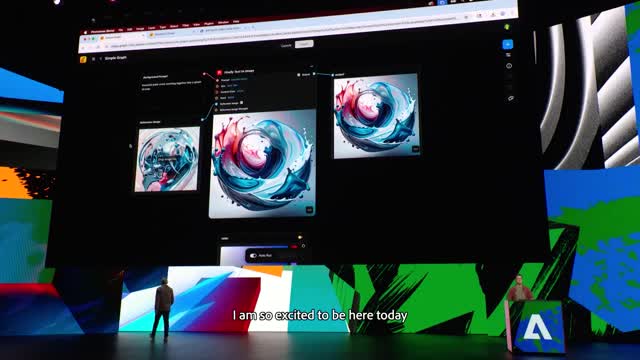Viewport: 640px width, 360px height.
Task: Click the Layouts option beside Graph
Action: click(287, 45)
